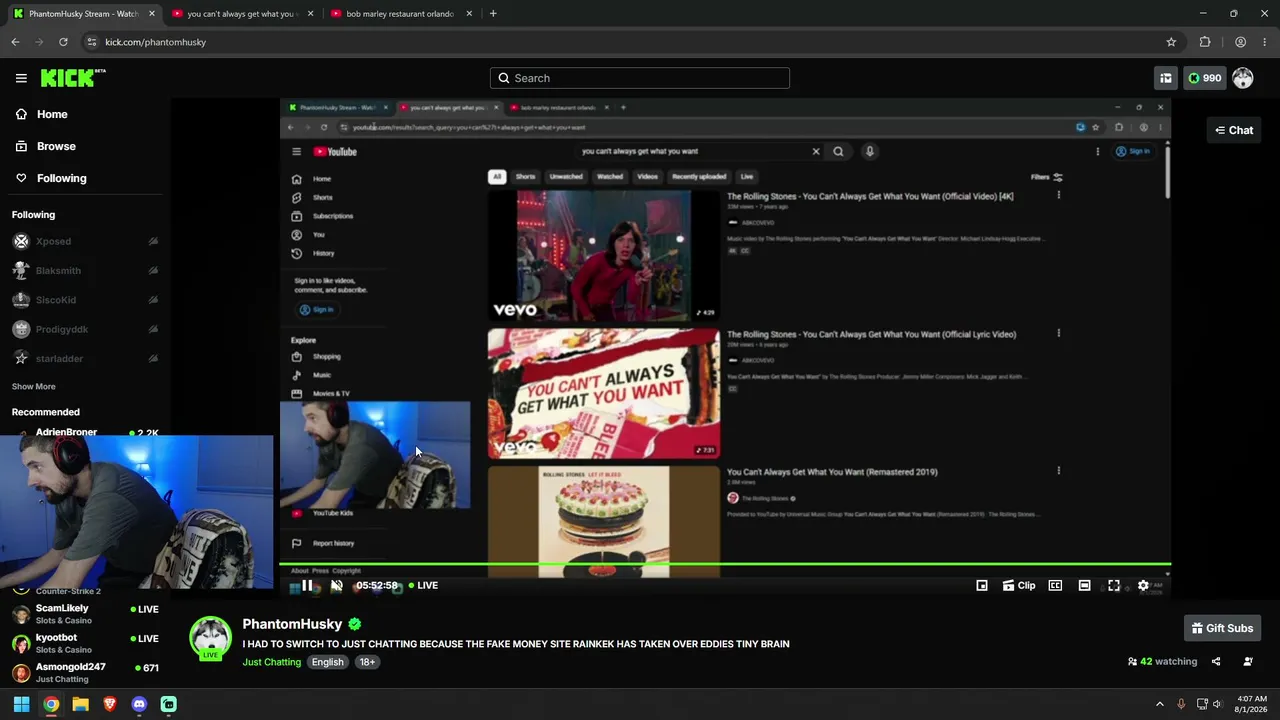Open the Chrome profile menu
This screenshot has width=1280, height=720.
point(1240,42)
